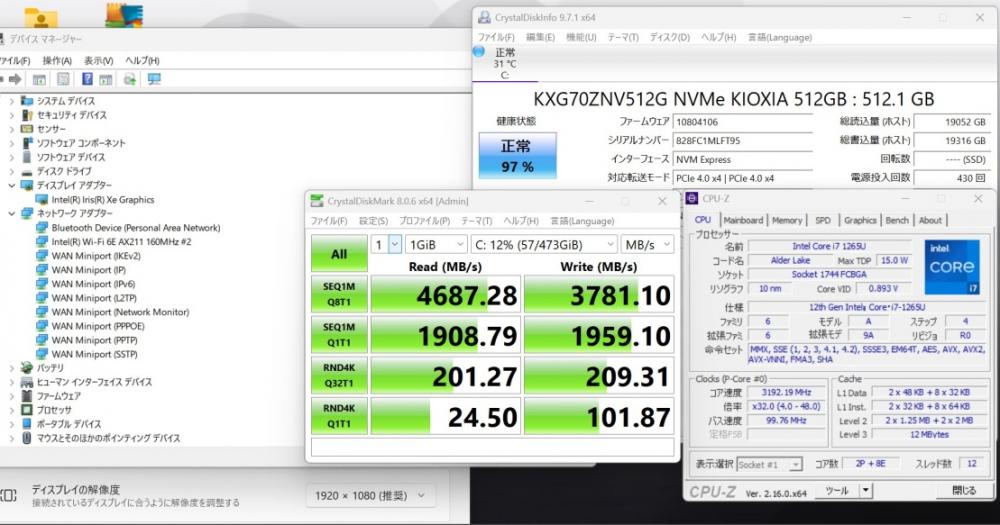Select WAN Miniport (PPPOE) in Device Manager
Screen dimensions: 1000x525
tap(98, 326)
